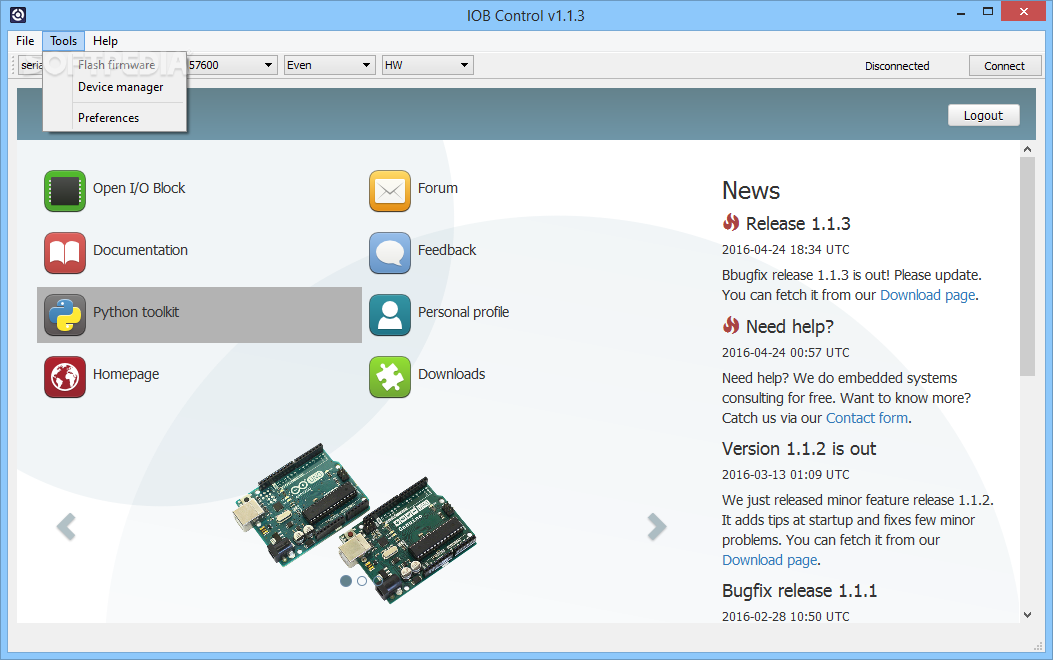This screenshot has height=660, width=1053.
Task: Click the news scrollbar up arrow
Action: coord(1027,149)
